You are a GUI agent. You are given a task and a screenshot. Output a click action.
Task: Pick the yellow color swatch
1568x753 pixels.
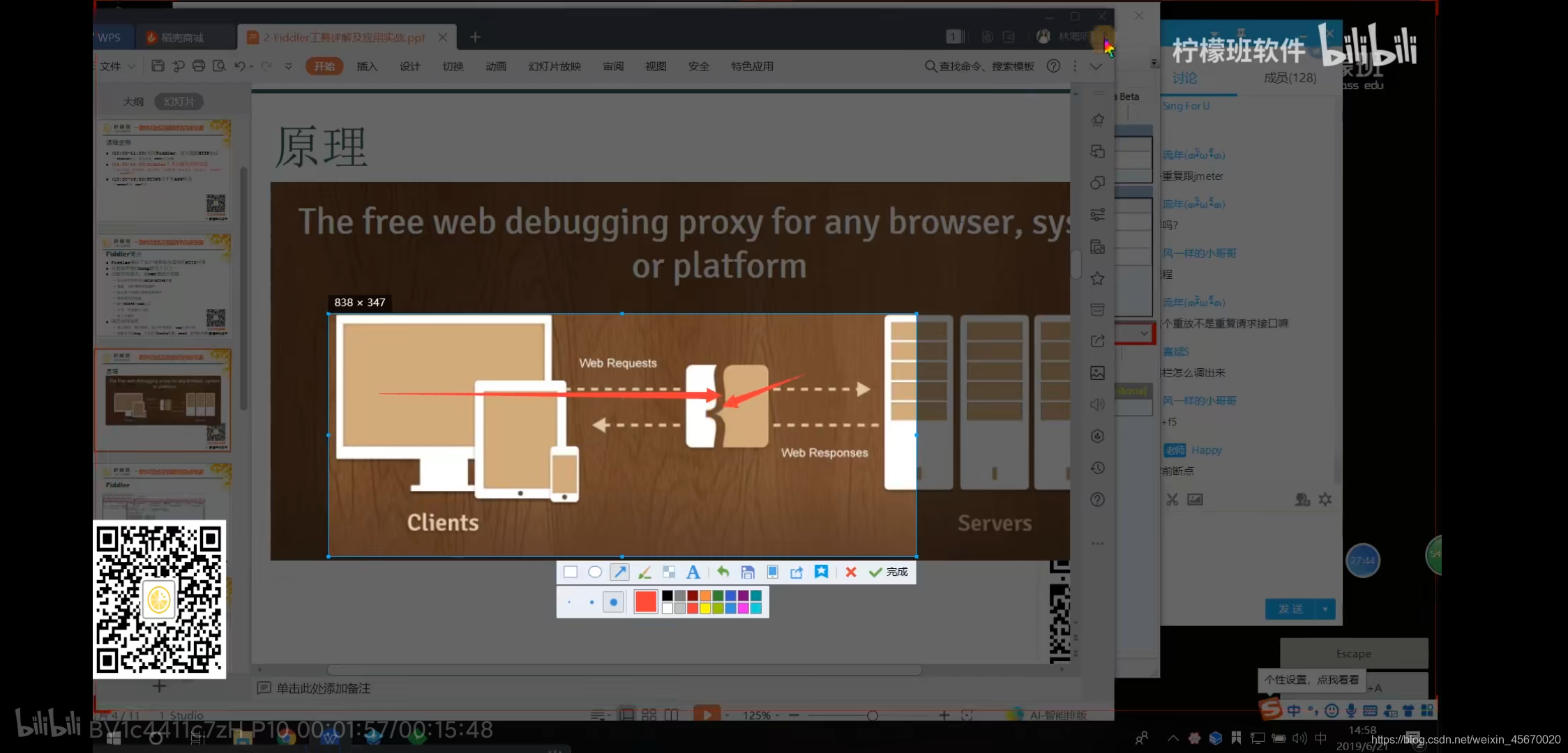click(x=705, y=609)
